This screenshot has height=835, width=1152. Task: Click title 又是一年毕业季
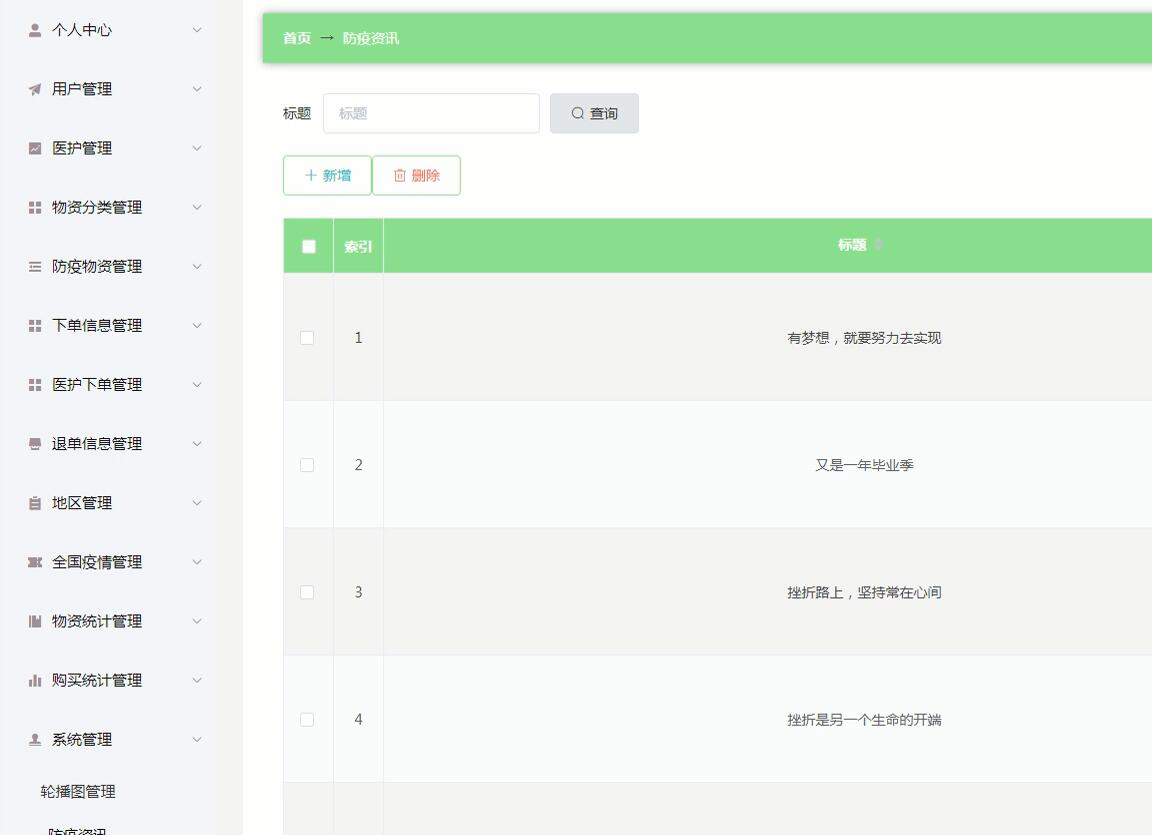click(864, 465)
